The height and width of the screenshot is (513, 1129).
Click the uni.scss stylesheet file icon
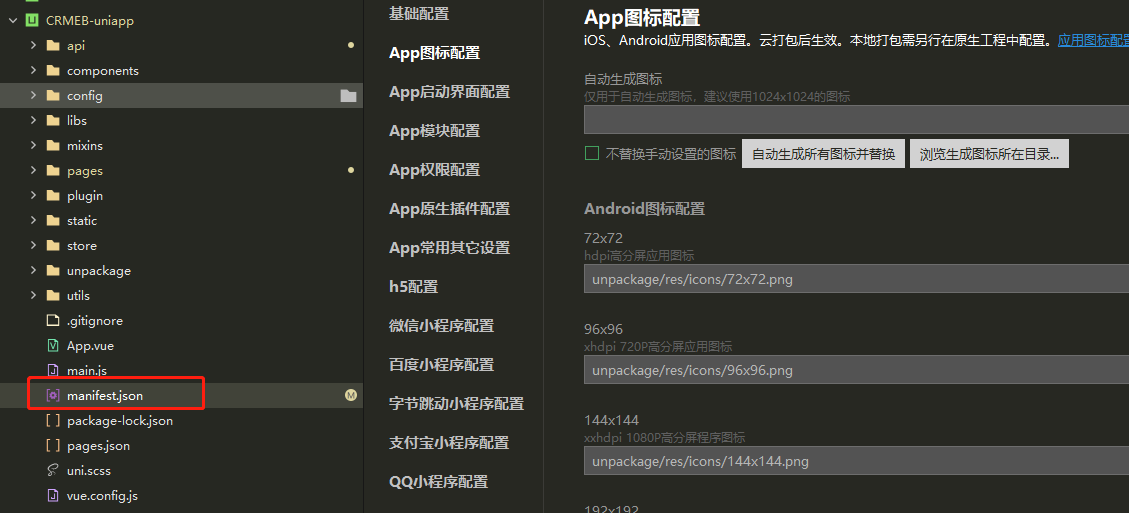pyautogui.click(x=53, y=470)
